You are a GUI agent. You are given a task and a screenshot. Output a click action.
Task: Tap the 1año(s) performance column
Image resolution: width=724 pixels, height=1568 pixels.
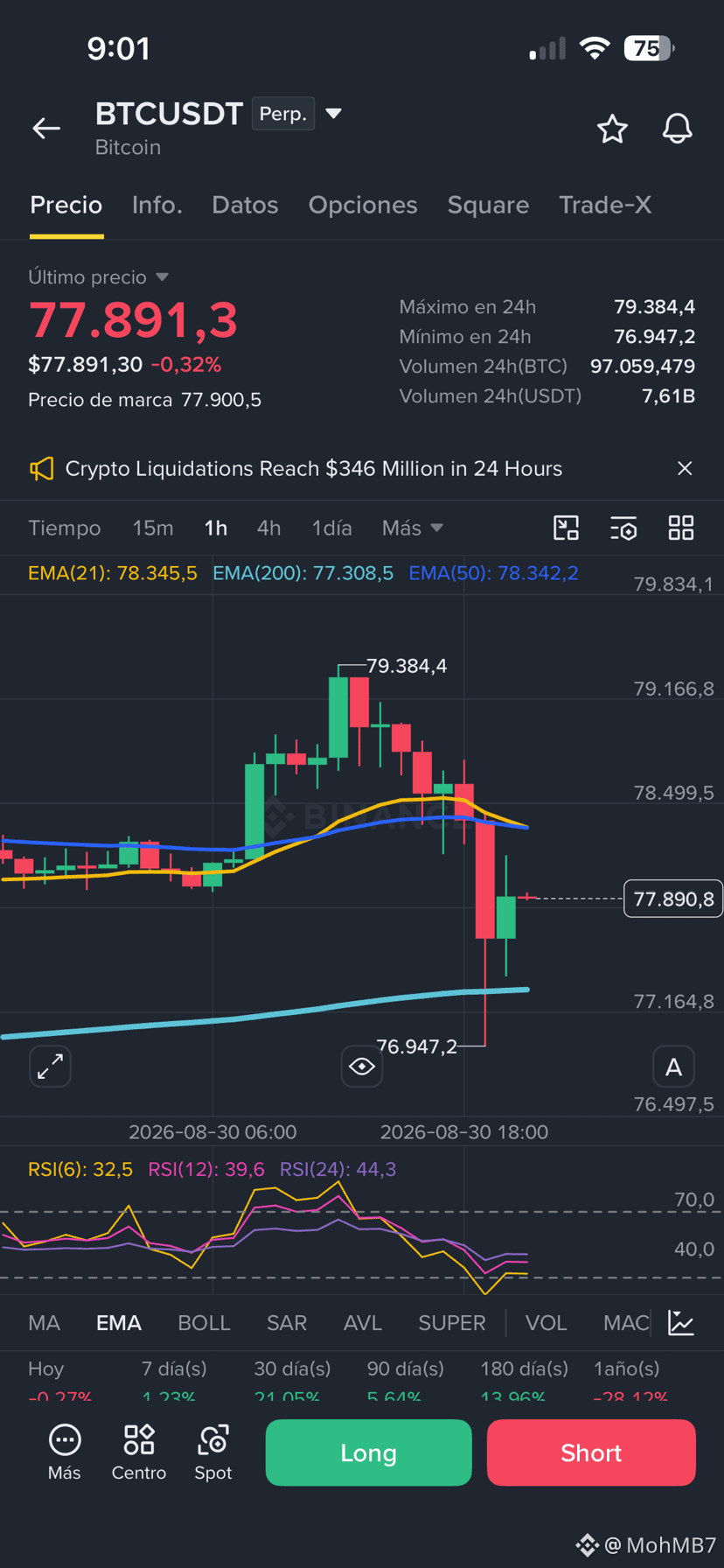point(630,1381)
